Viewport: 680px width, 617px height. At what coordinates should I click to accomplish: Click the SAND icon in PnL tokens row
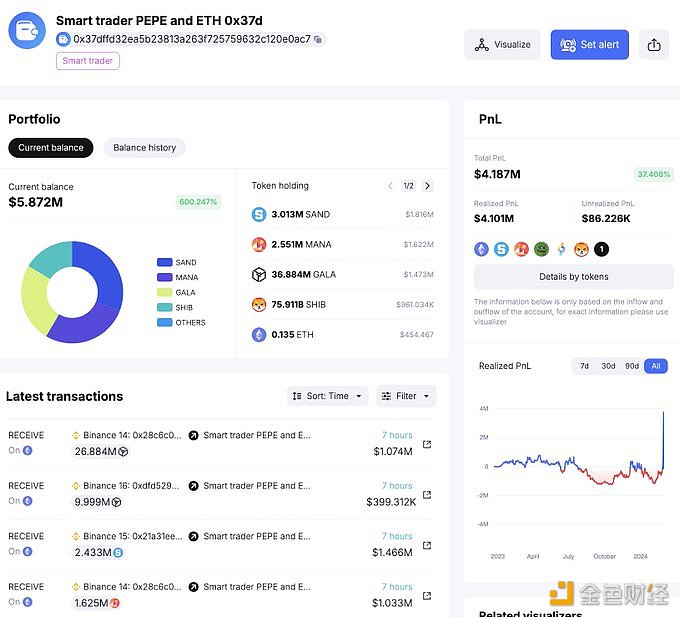(x=501, y=249)
